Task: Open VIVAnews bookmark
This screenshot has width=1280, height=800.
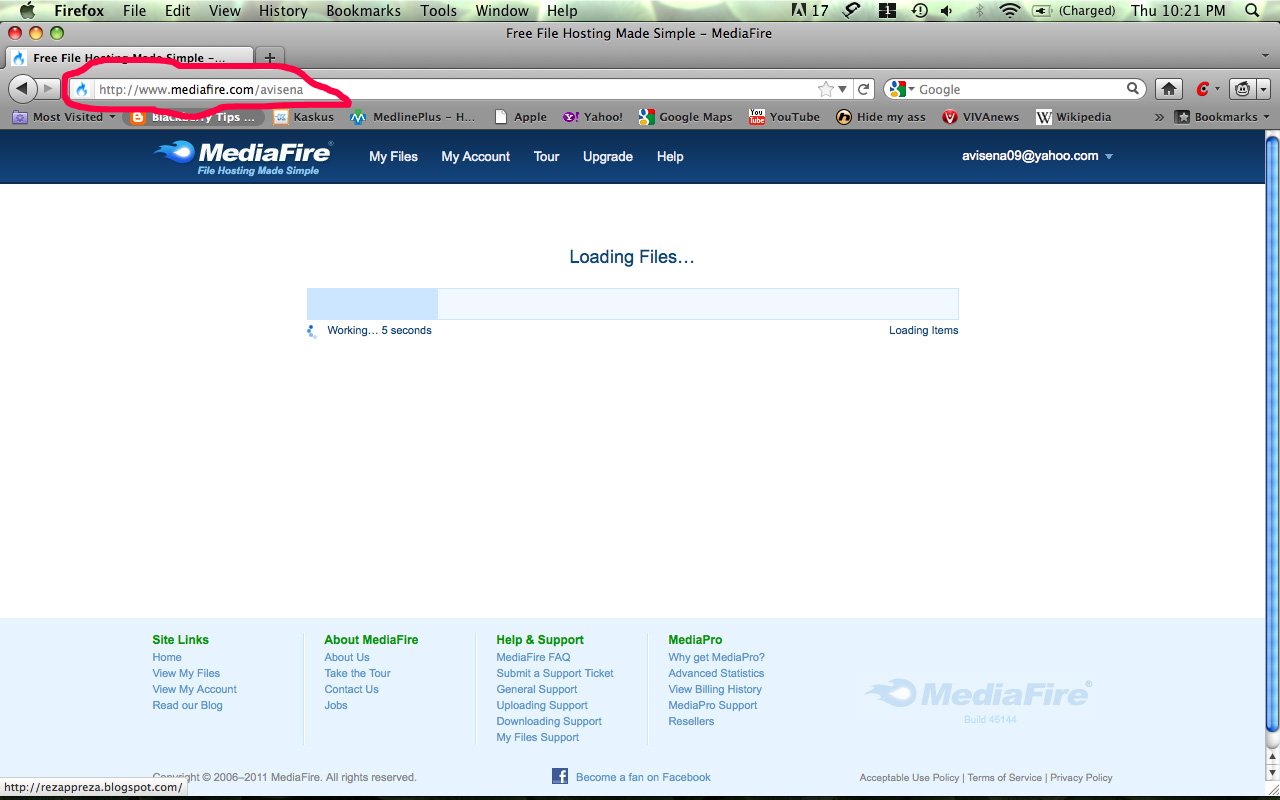Action: (x=981, y=117)
